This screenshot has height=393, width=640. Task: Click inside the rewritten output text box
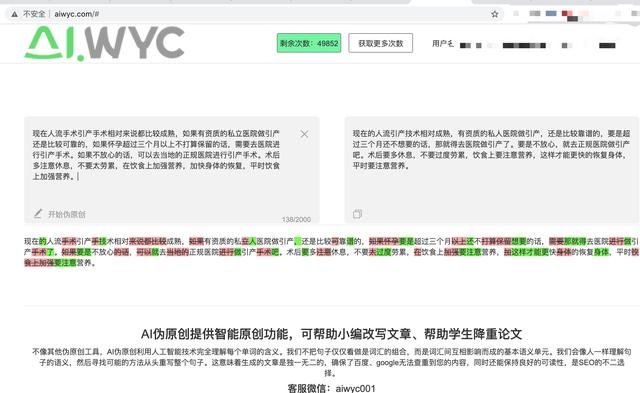(492, 170)
